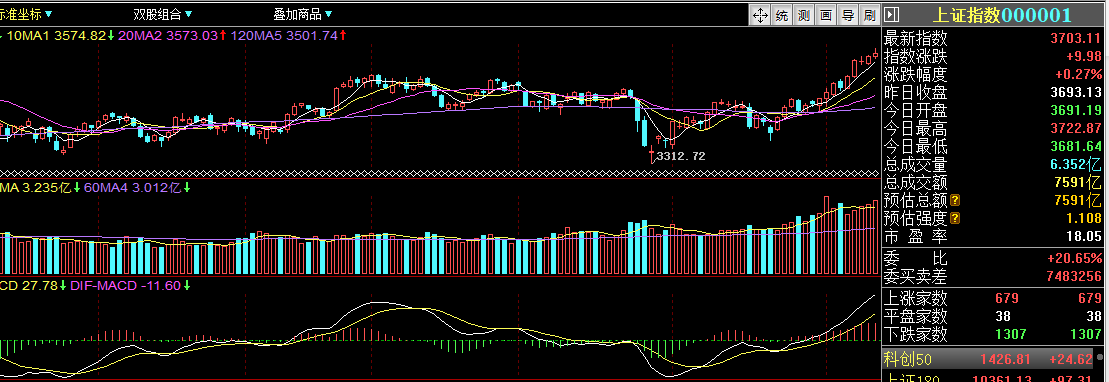Click the 指数涨跌 value +9.98
Viewport: 1109px width, 382px height.
1084,57
